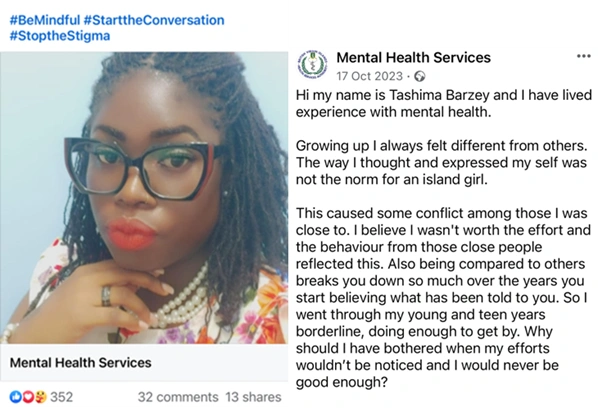The image size is (598, 408).
Task: Open the #StarttheConversation hashtag
Action: coord(154,20)
